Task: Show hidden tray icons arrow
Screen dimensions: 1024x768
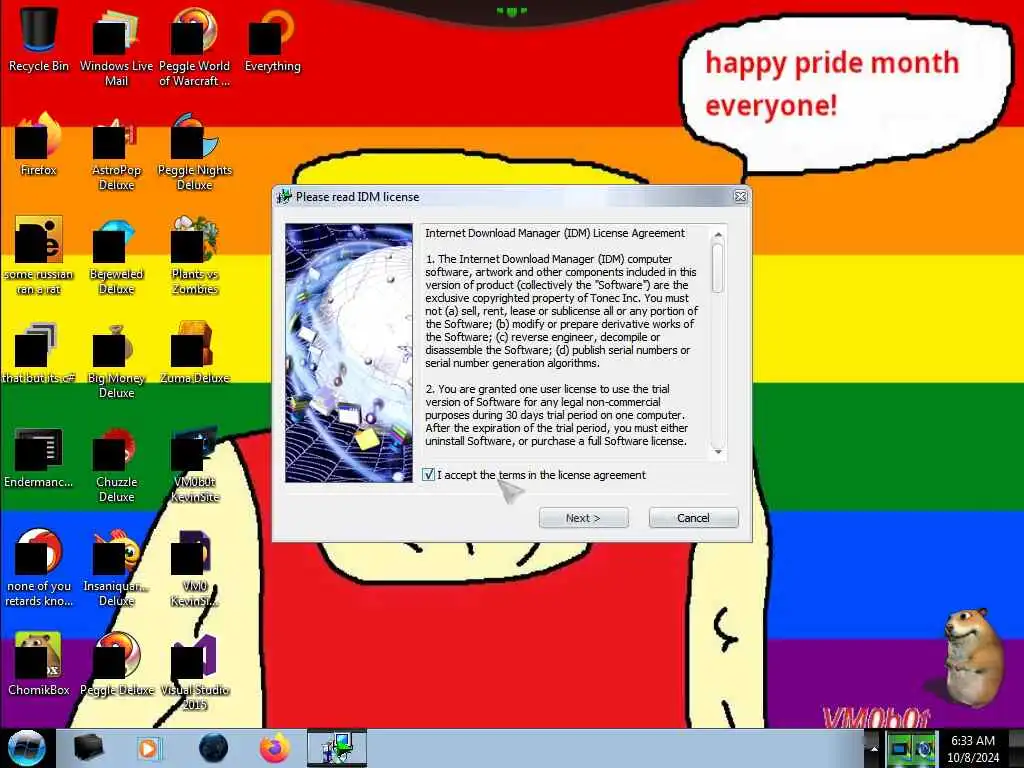Action: (874, 748)
